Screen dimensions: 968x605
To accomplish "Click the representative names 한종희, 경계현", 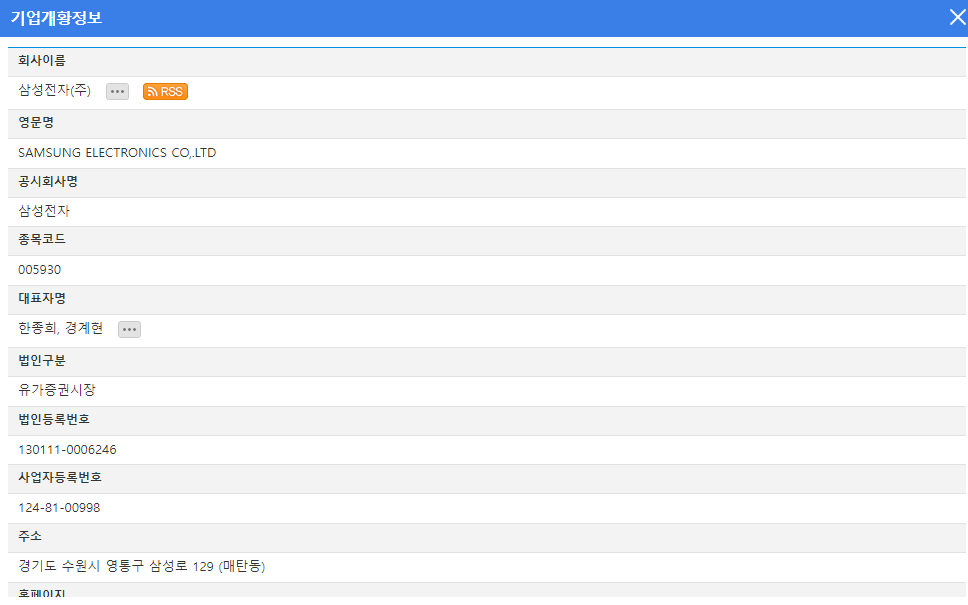I will 60,328.
